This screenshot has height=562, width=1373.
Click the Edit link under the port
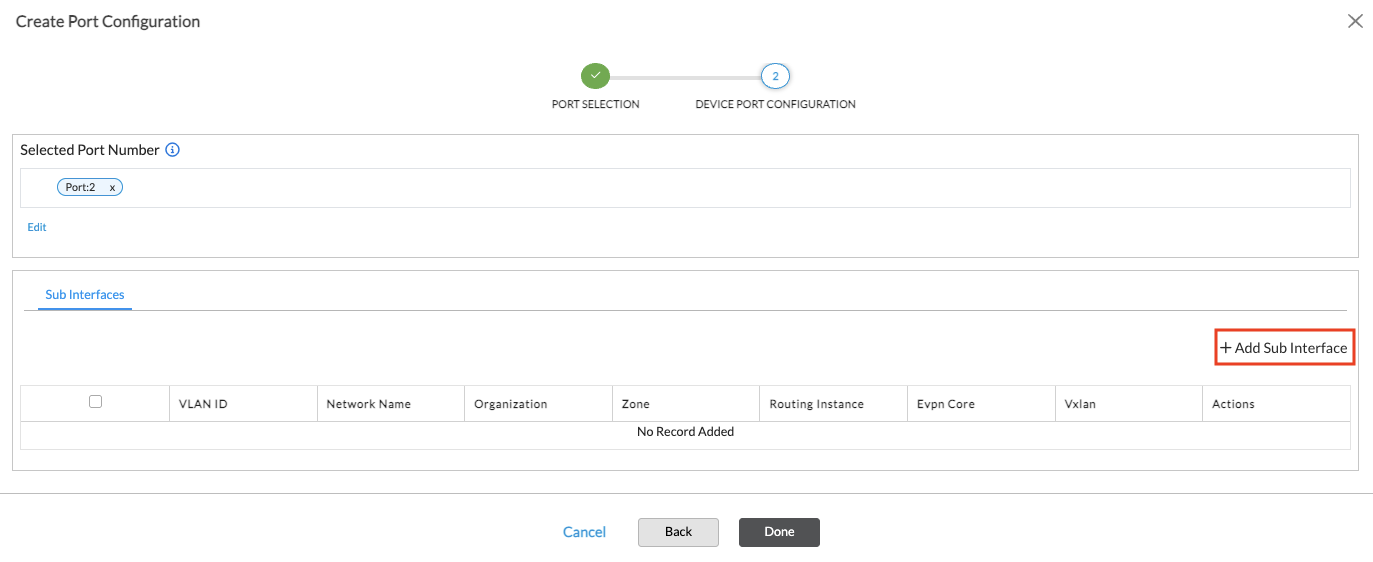click(37, 227)
